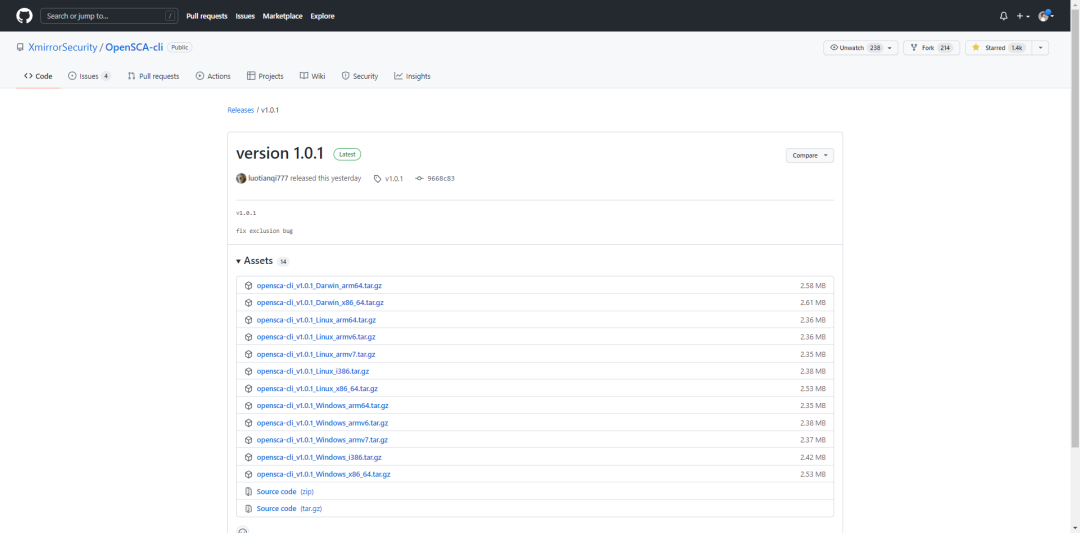Download Linux_armv7.tar.gz asset
1080x533 pixels.
(315, 354)
